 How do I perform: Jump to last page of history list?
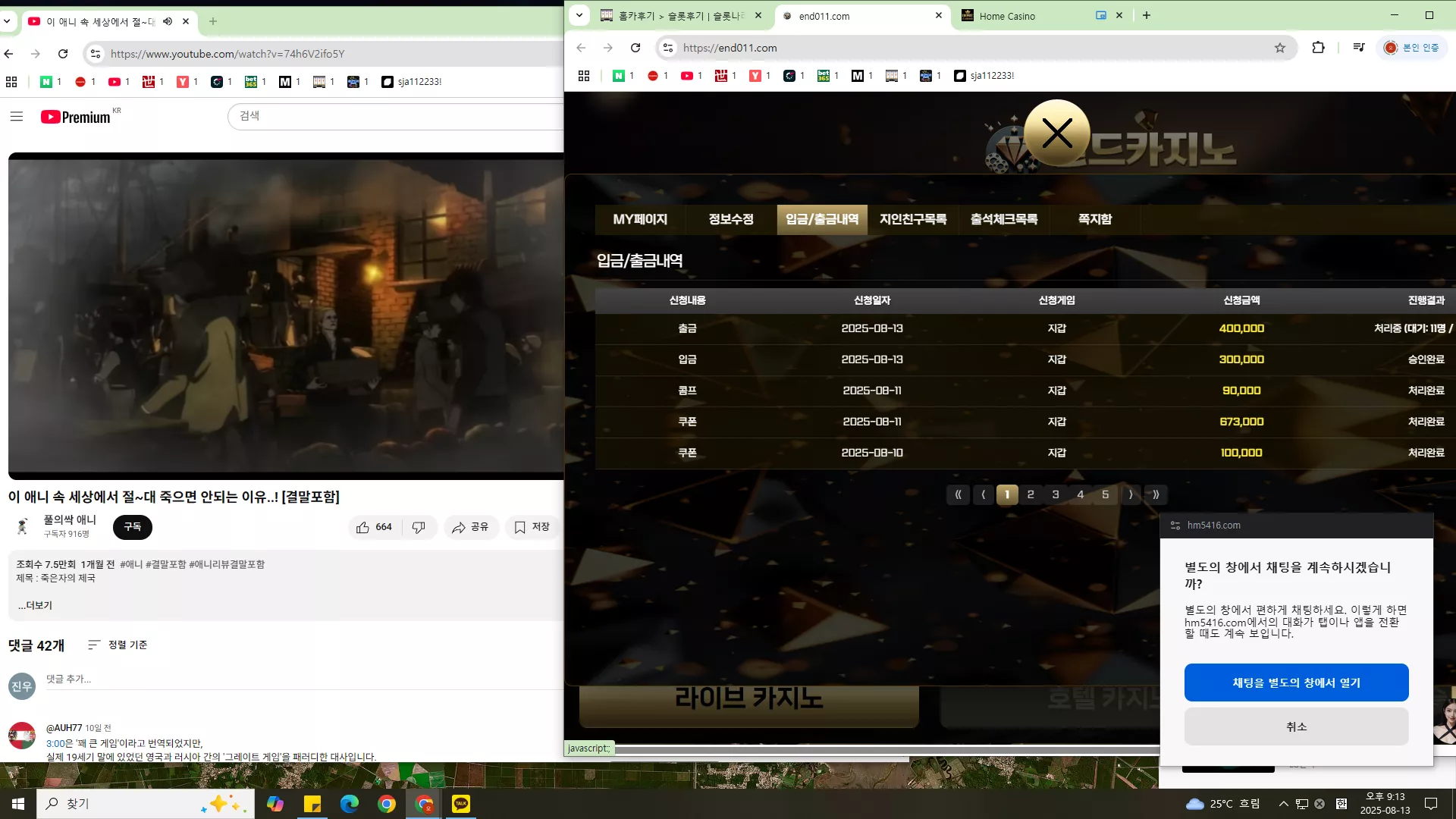pyautogui.click(x=1156, y=495)
